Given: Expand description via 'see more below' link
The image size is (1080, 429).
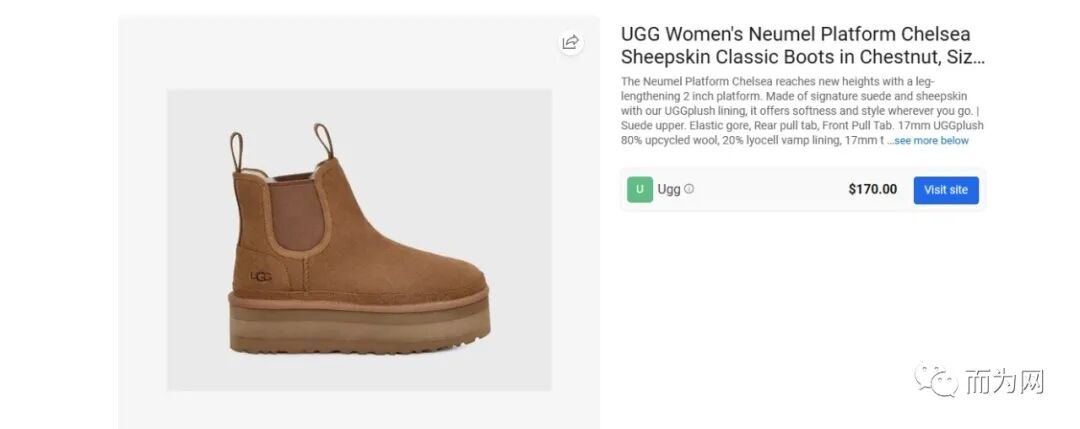Looking at the screenshot, I should (931, 140).
